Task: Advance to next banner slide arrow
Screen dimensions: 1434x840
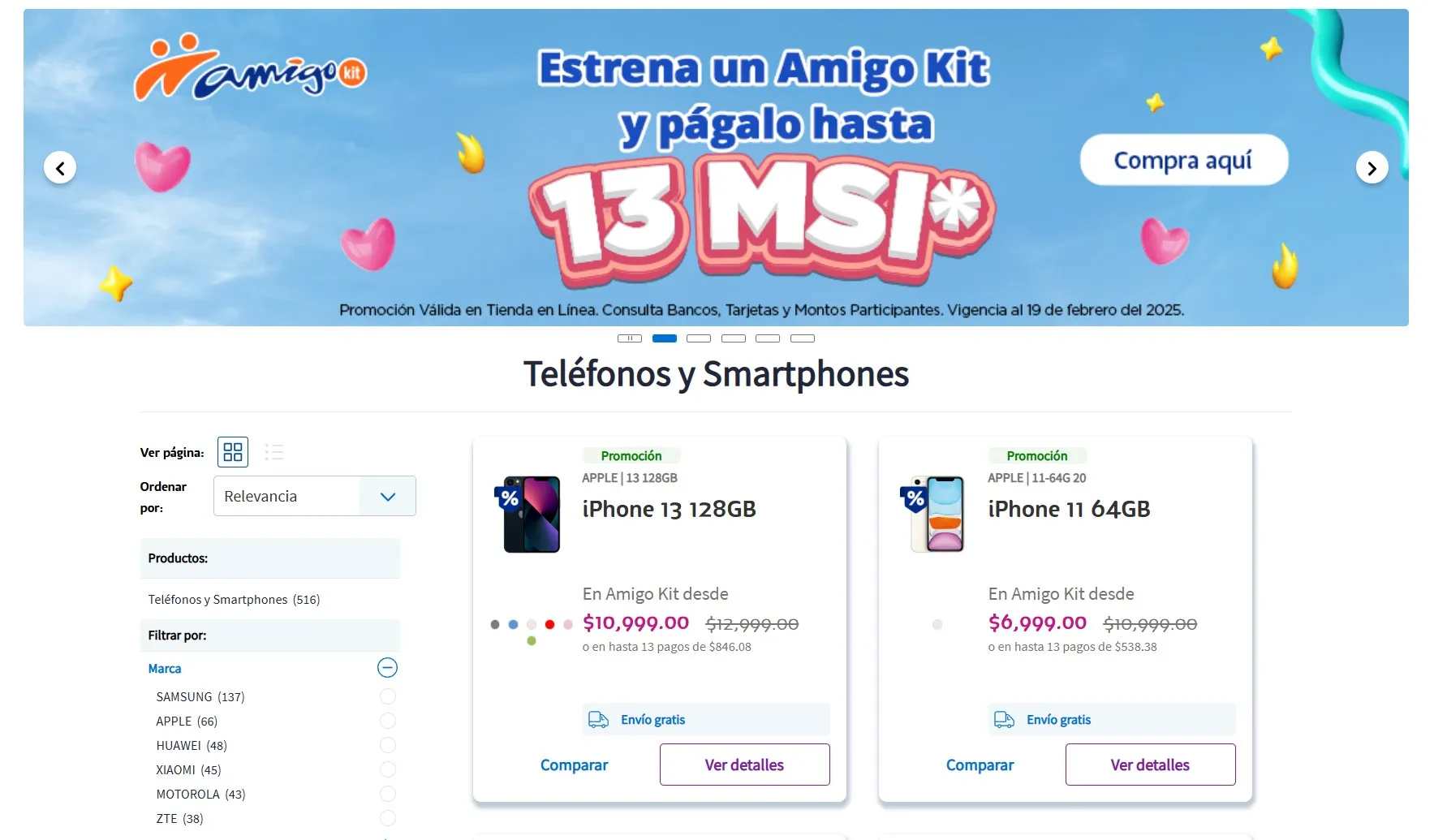Action: [x=1372, y=168]
